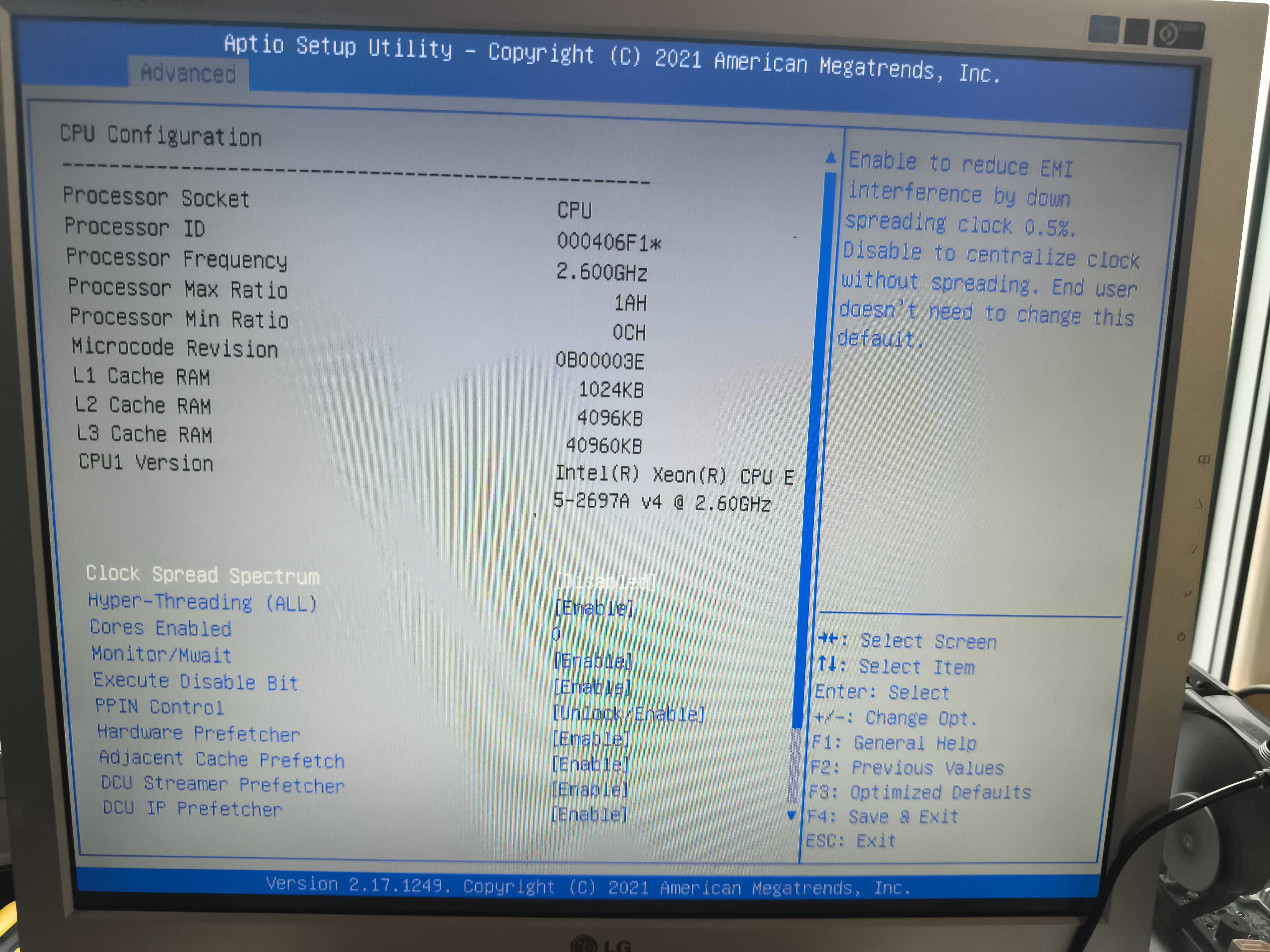Click L2 Cache RAM value 4096KB
1270x952 pixels.
(x=610, y=418)
